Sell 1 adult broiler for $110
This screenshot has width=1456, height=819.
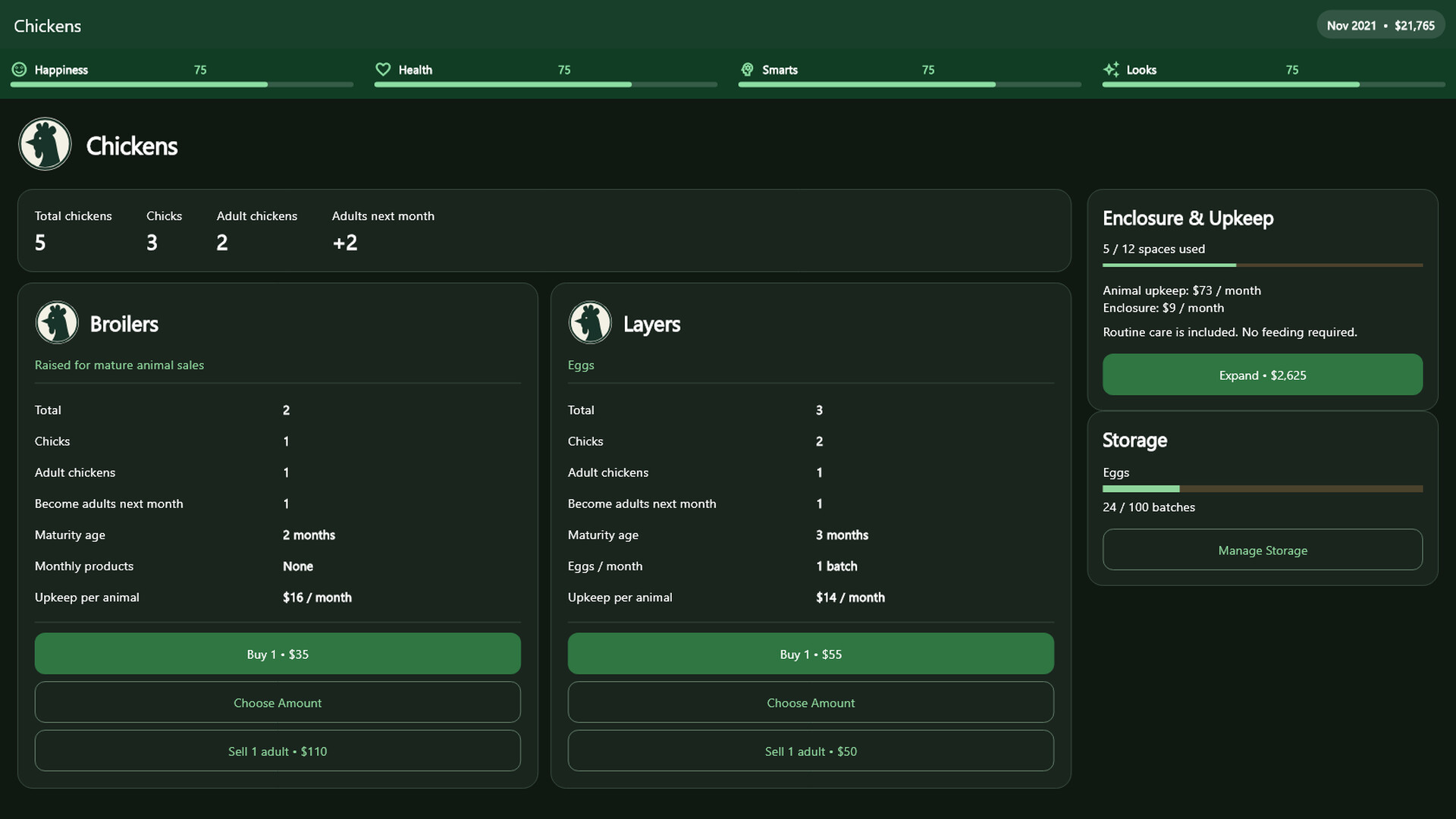pos(278,751)
